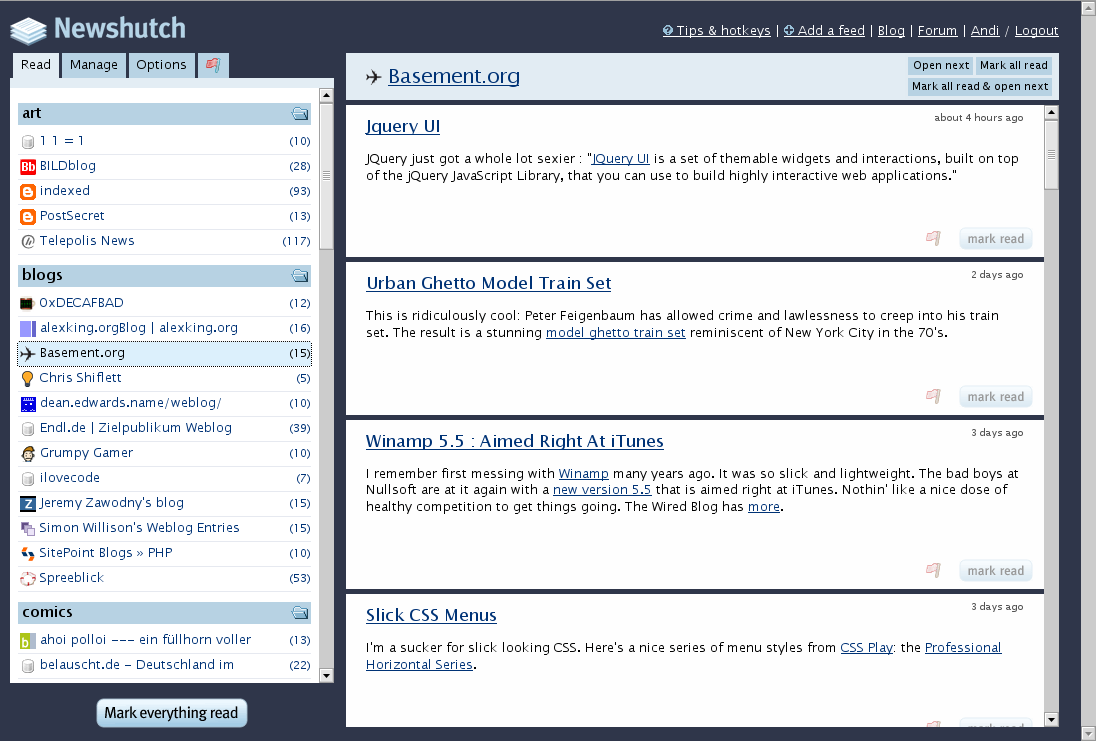Collapse the comics folder icon
This screenshot has width=1096, height=741.
click(300, 612)
